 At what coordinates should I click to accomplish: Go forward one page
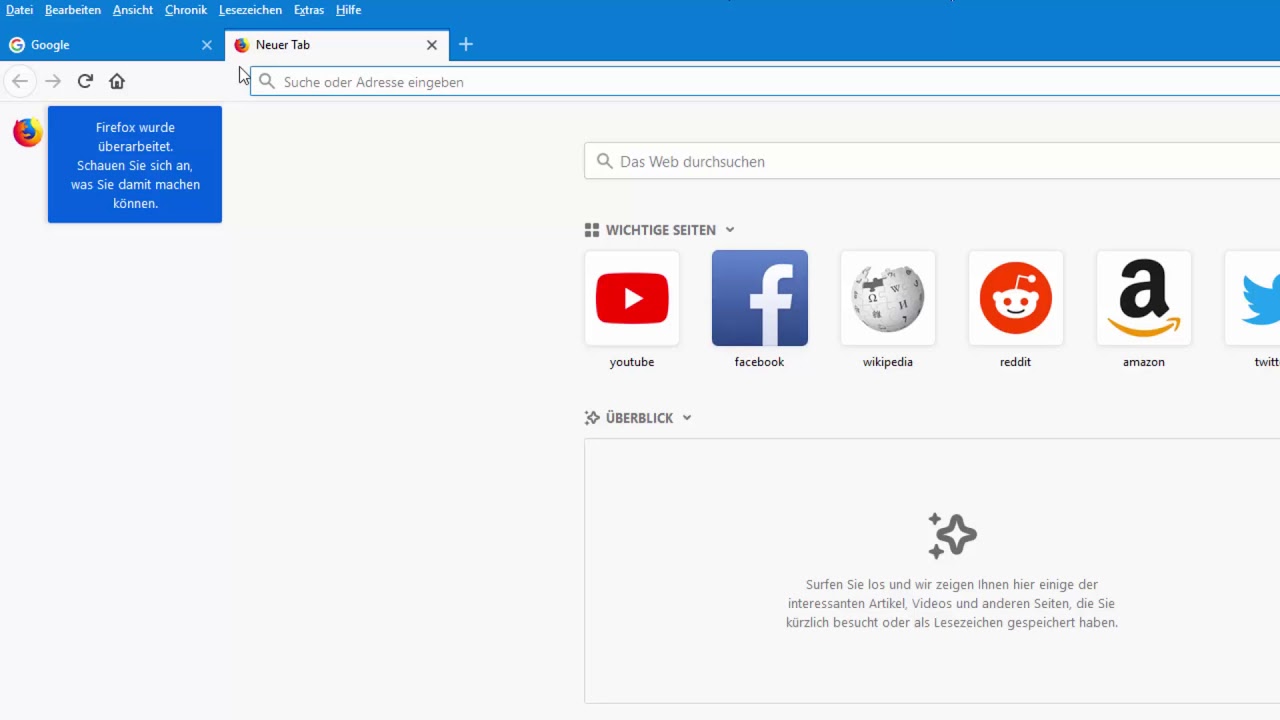[x=53, y=81]
